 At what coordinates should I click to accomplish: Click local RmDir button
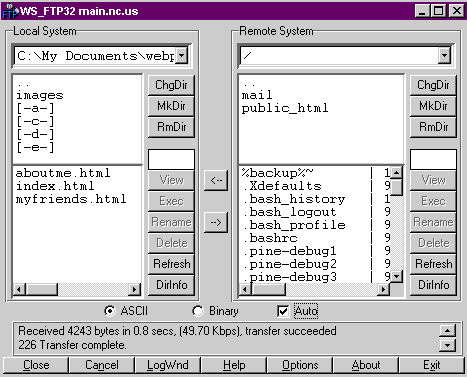tap(171, 127)
